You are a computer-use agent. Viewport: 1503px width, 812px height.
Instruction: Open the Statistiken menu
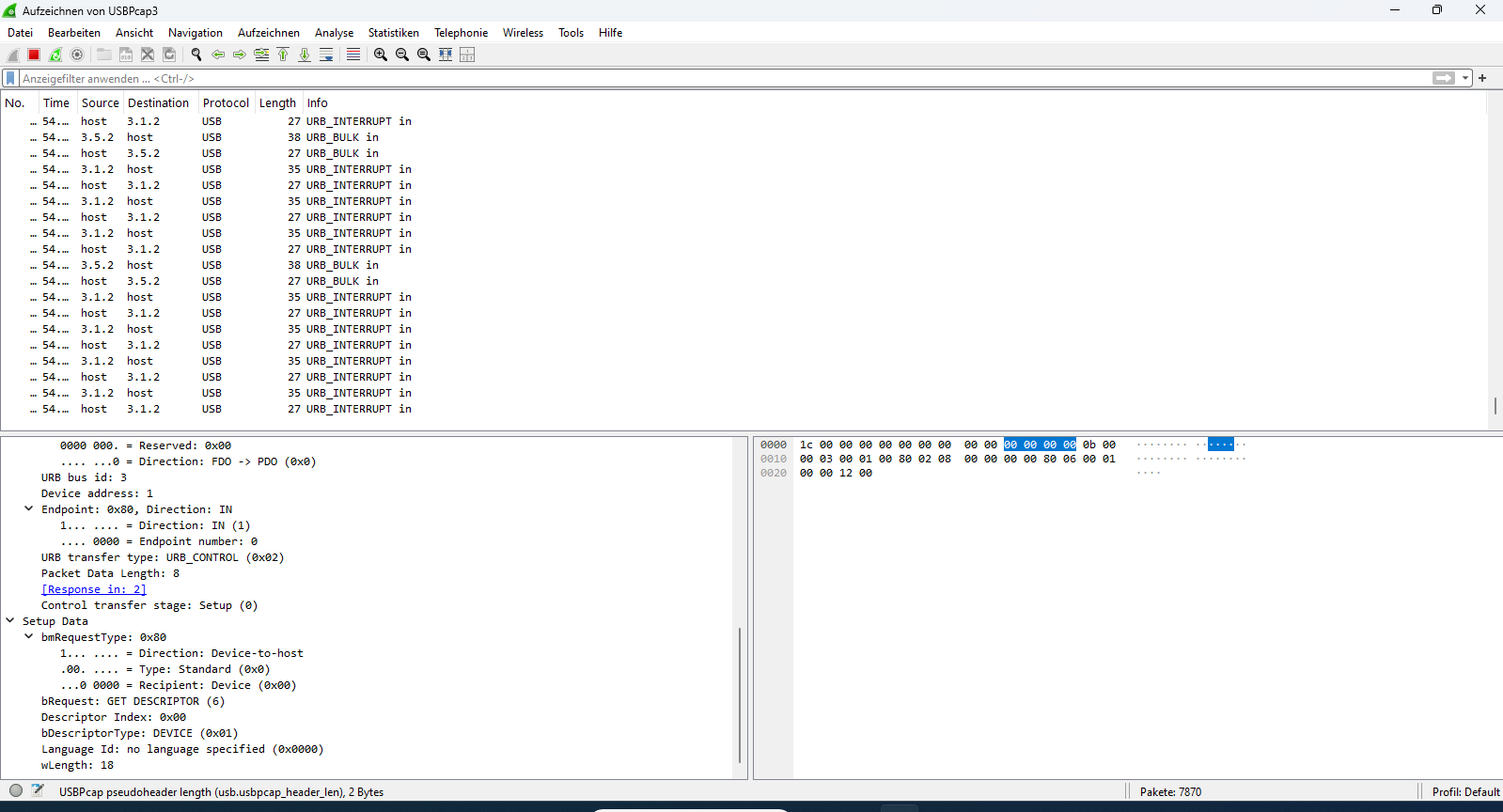394,33
